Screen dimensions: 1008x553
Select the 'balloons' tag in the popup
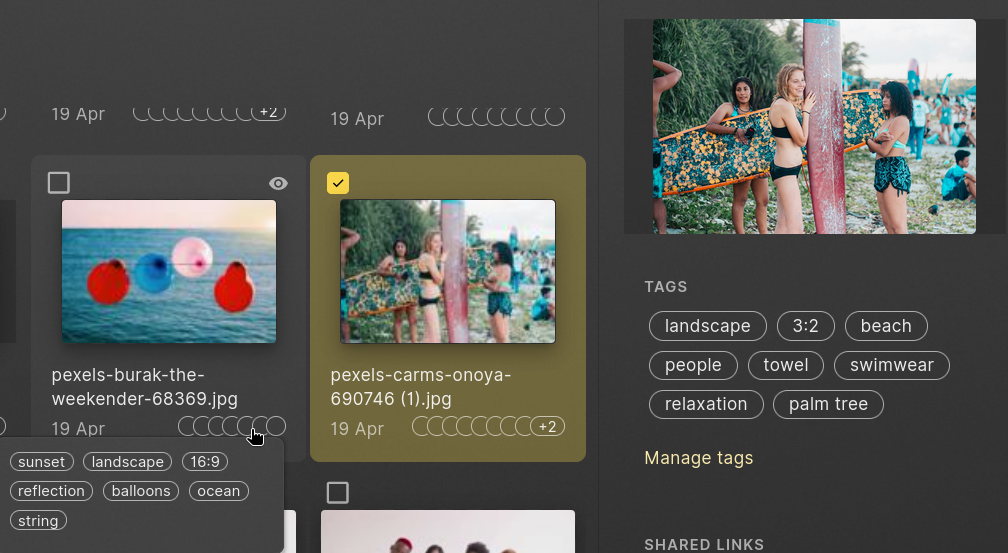click(x=141, y=491)
